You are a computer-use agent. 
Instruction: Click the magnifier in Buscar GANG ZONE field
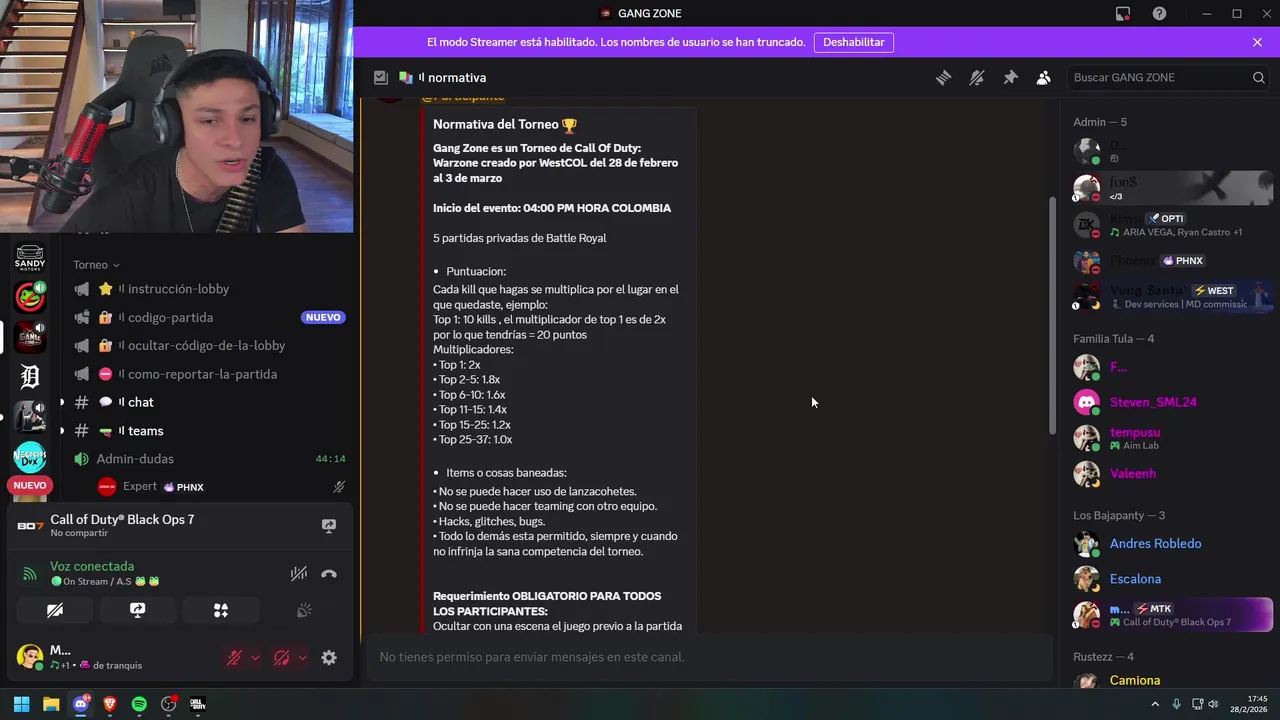1259,77
